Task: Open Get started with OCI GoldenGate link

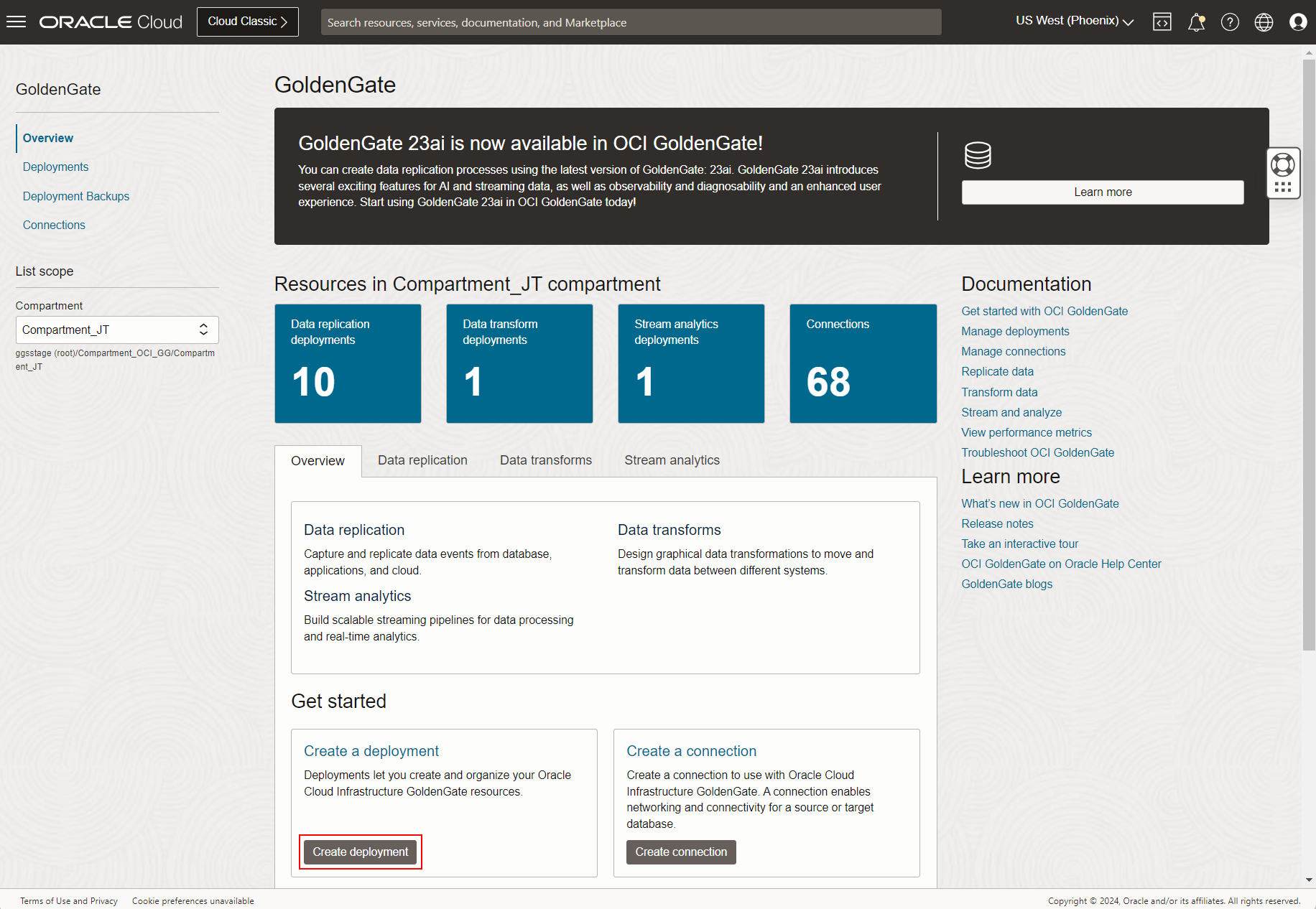Action: click(1044, 311)
